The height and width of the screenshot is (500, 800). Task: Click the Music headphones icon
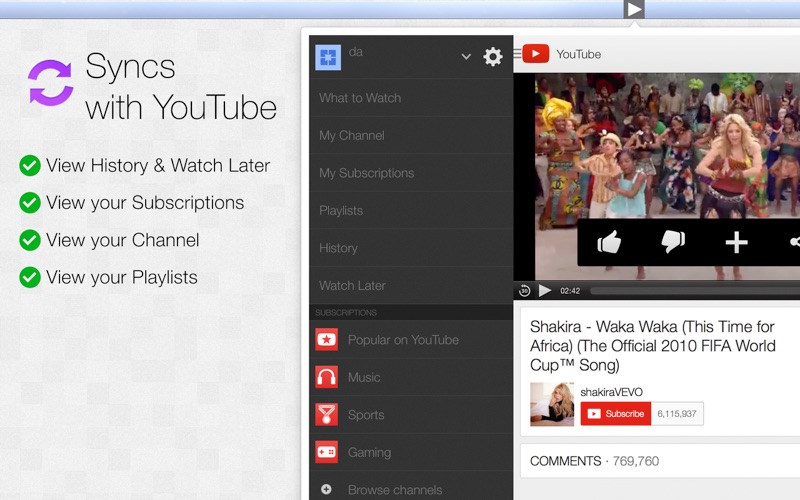tap(327, 377)
